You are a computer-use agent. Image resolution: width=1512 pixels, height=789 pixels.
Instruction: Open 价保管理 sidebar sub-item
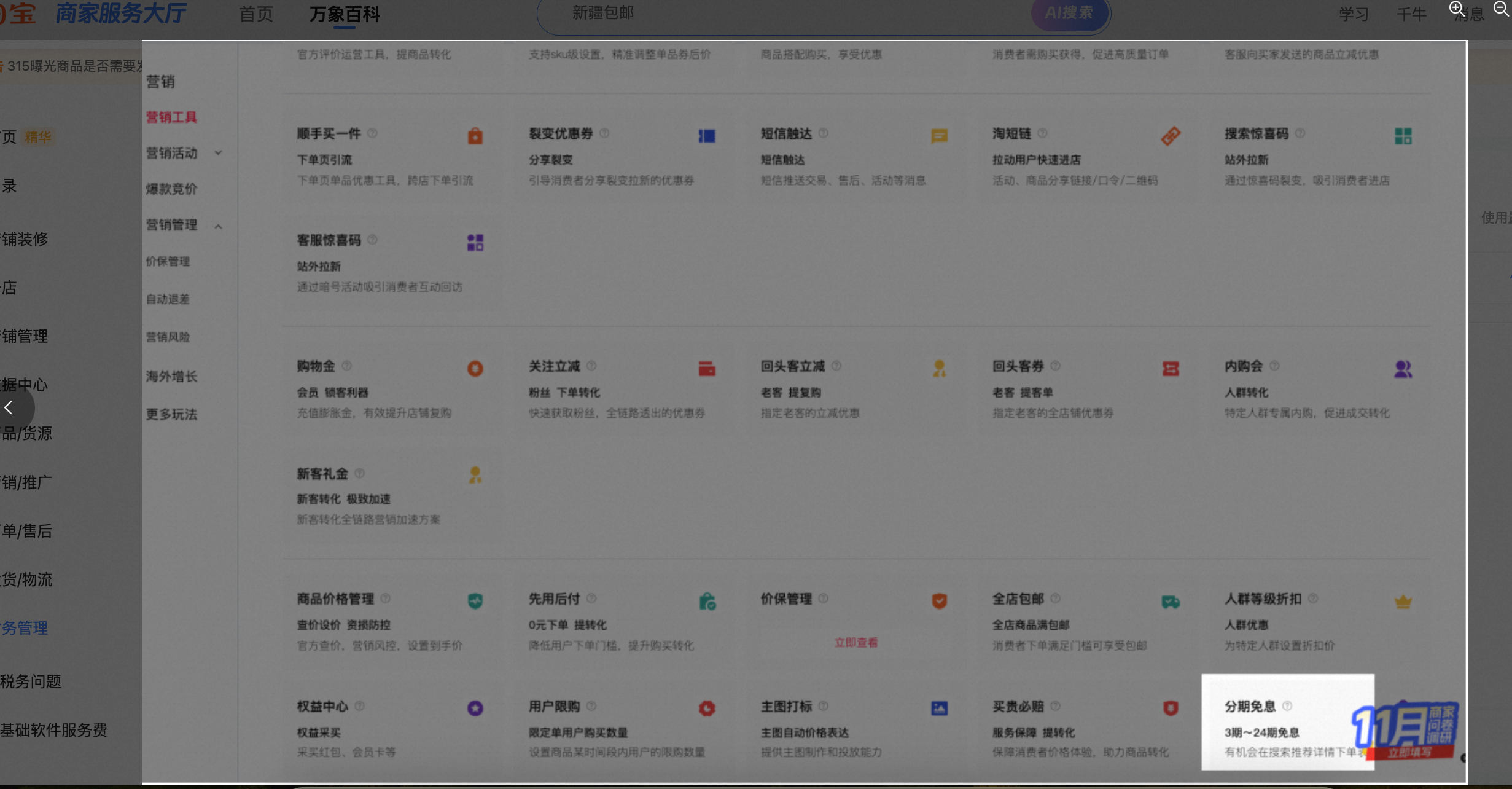168,262
